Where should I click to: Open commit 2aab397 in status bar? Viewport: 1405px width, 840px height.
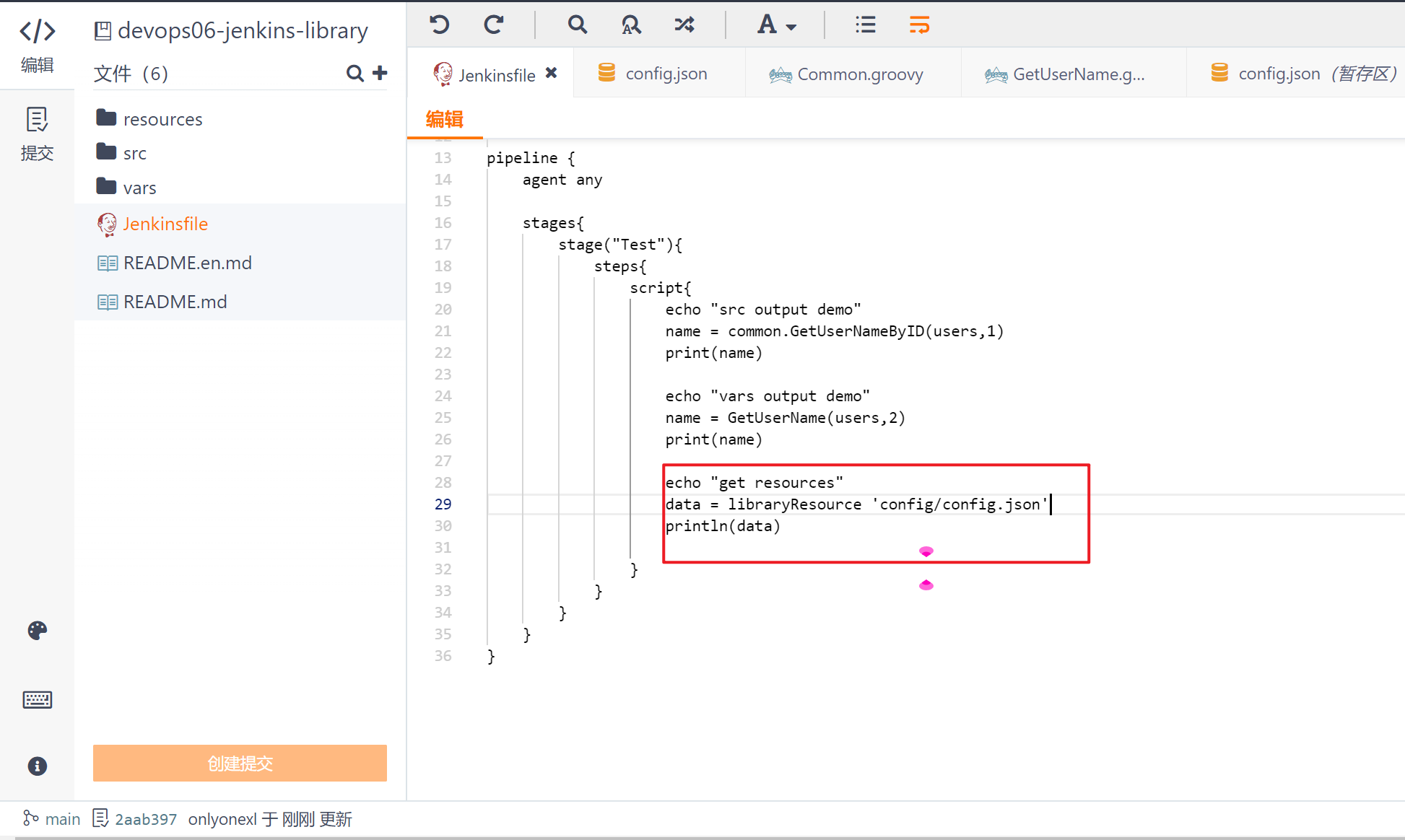[145, 819]
